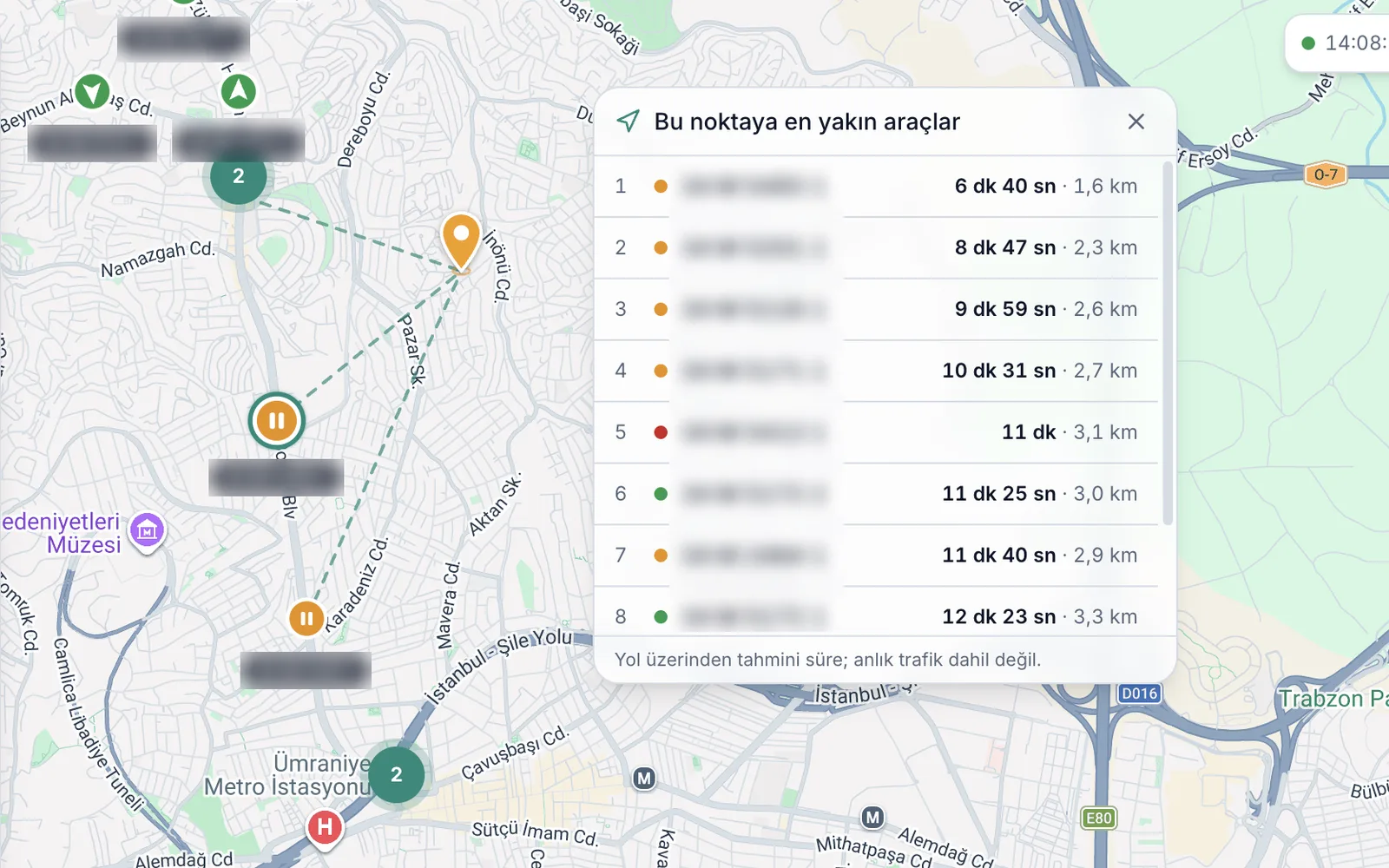Click the red status dot in row 5
The image size is (1389, 868).
pyautogui.click(x=661, y=432)
